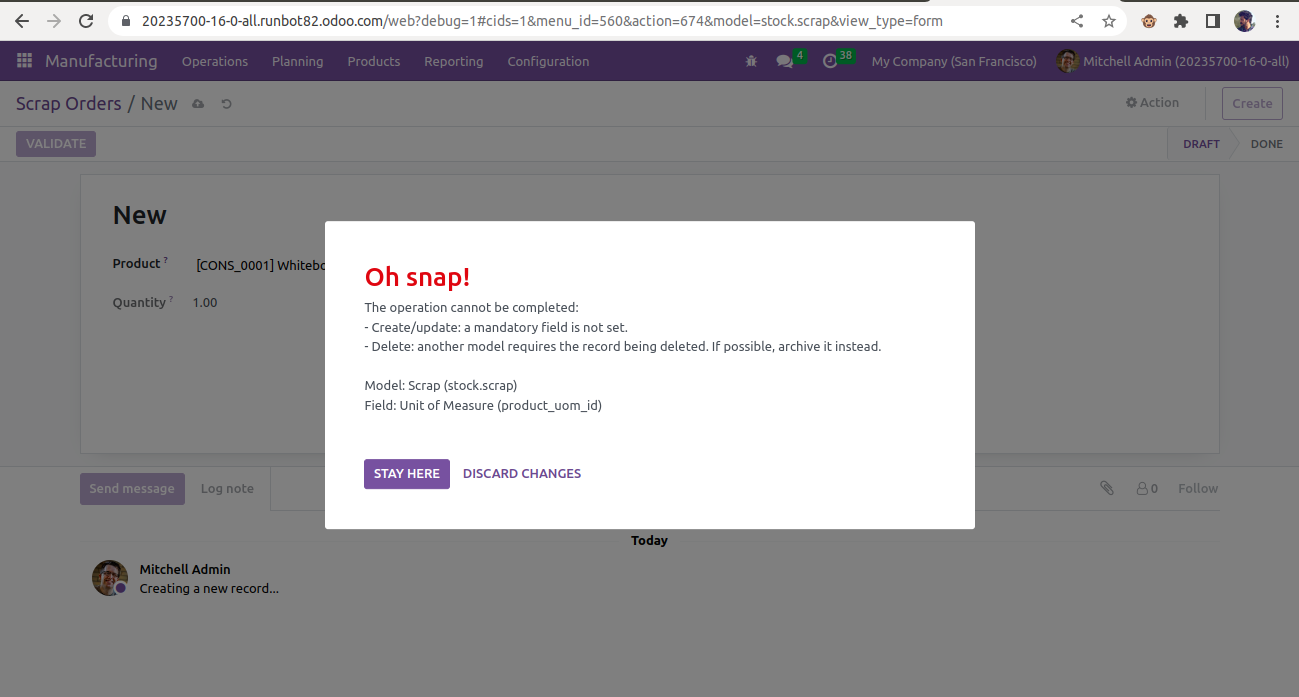Screen dimensions: 1299x697
Task: Open the Chrome profile avatar
Action: (x=1244, y=20)
